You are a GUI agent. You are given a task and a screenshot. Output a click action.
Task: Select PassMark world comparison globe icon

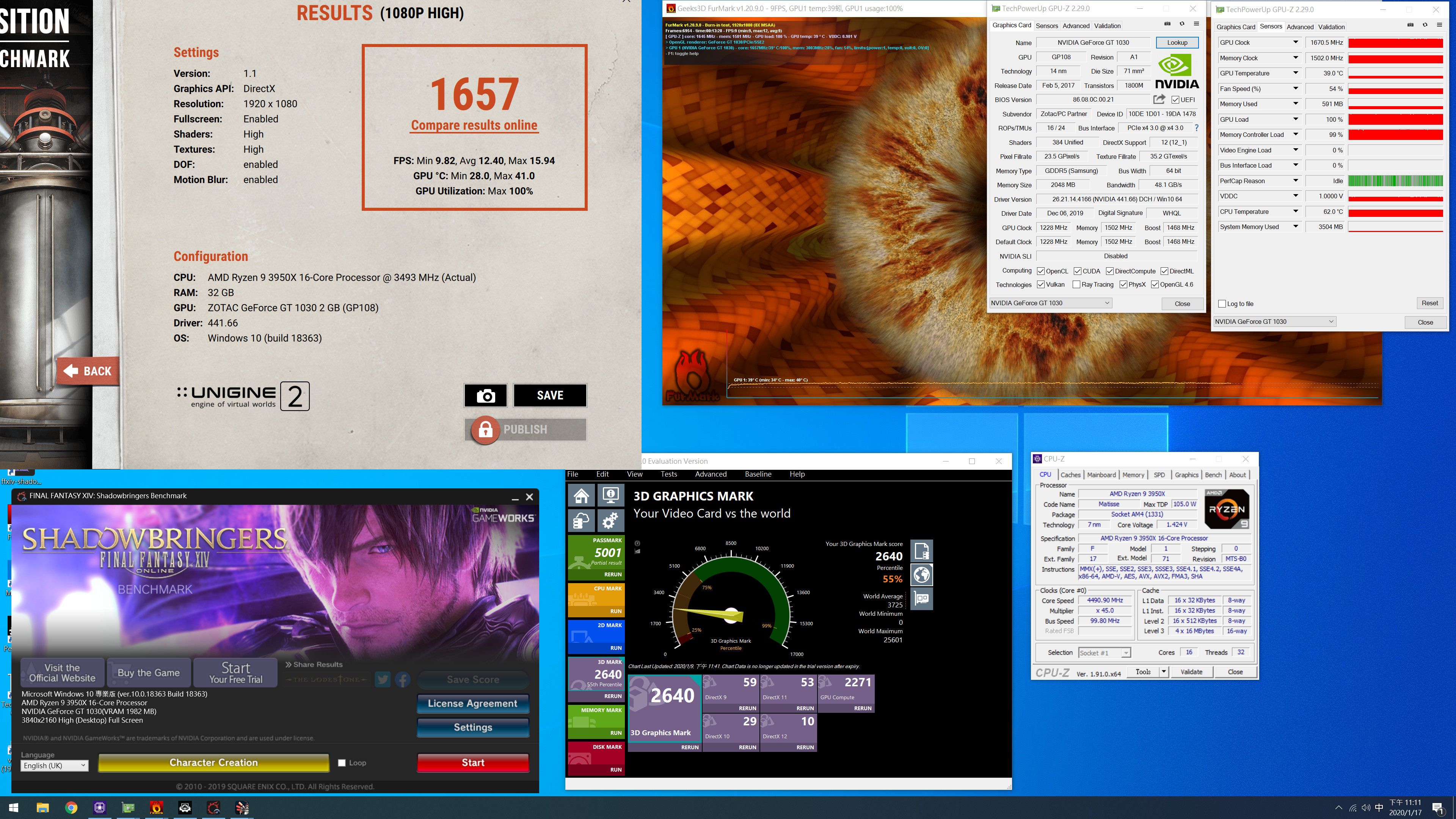pos(921,575)
